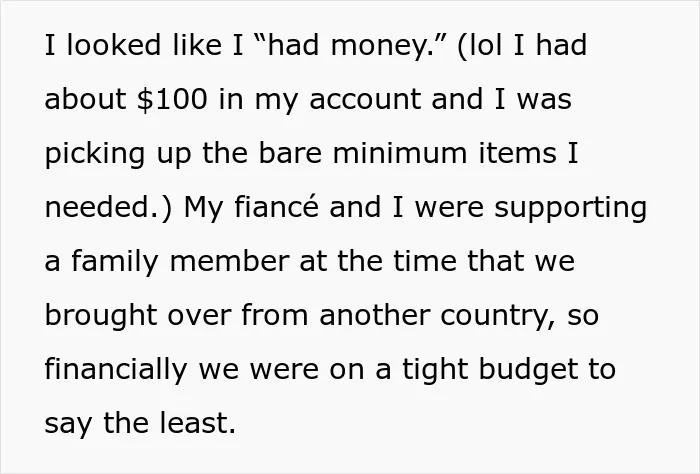Click the word 'needed.)' starting fourth line
The image size is (700, 474).
pyautogui.click(x=108, y=208)
